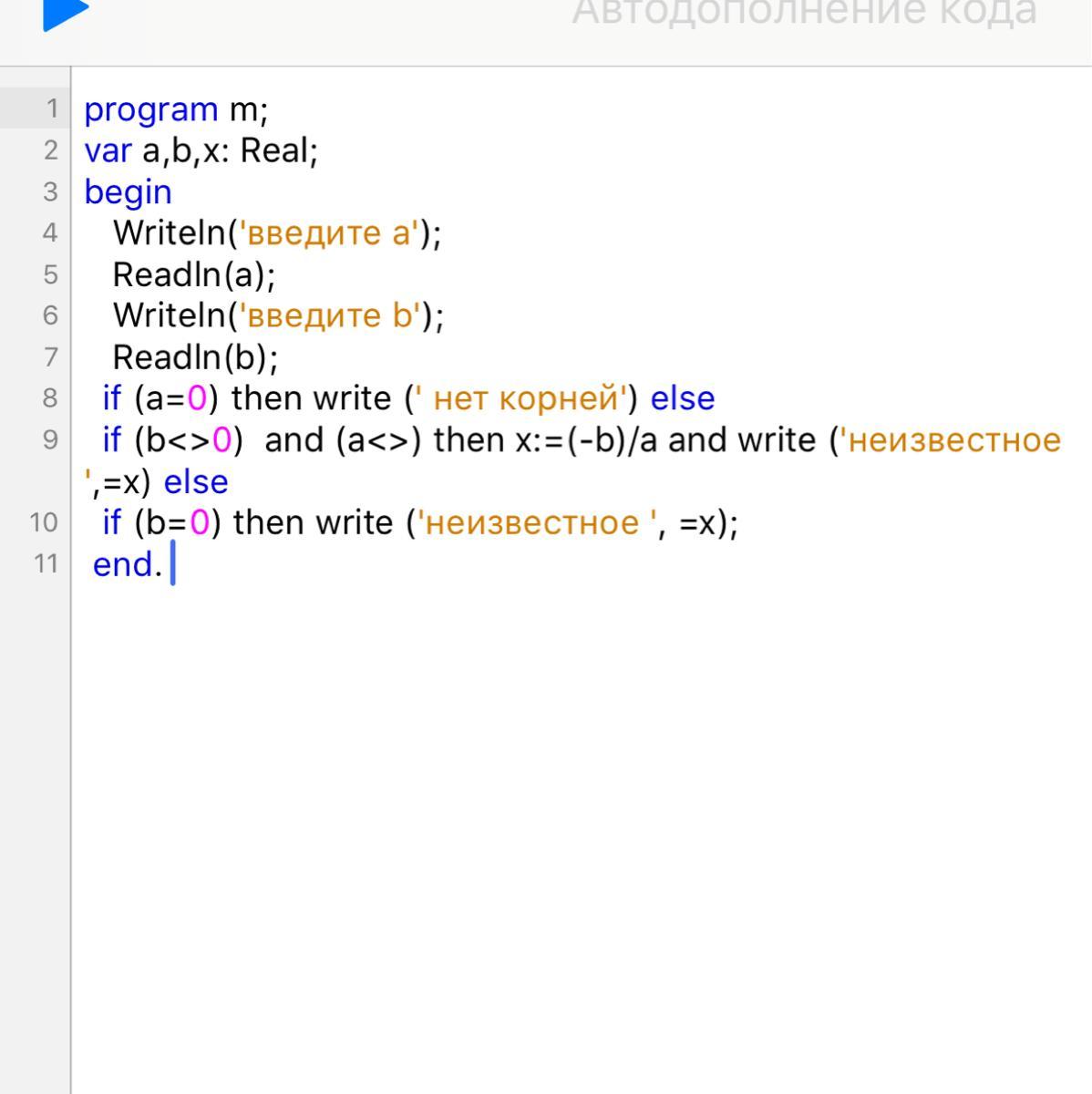The image size is (1092, 1094).
Task: Tap the 'Автодополнение кода' label
Action: (x=804, y=13)
